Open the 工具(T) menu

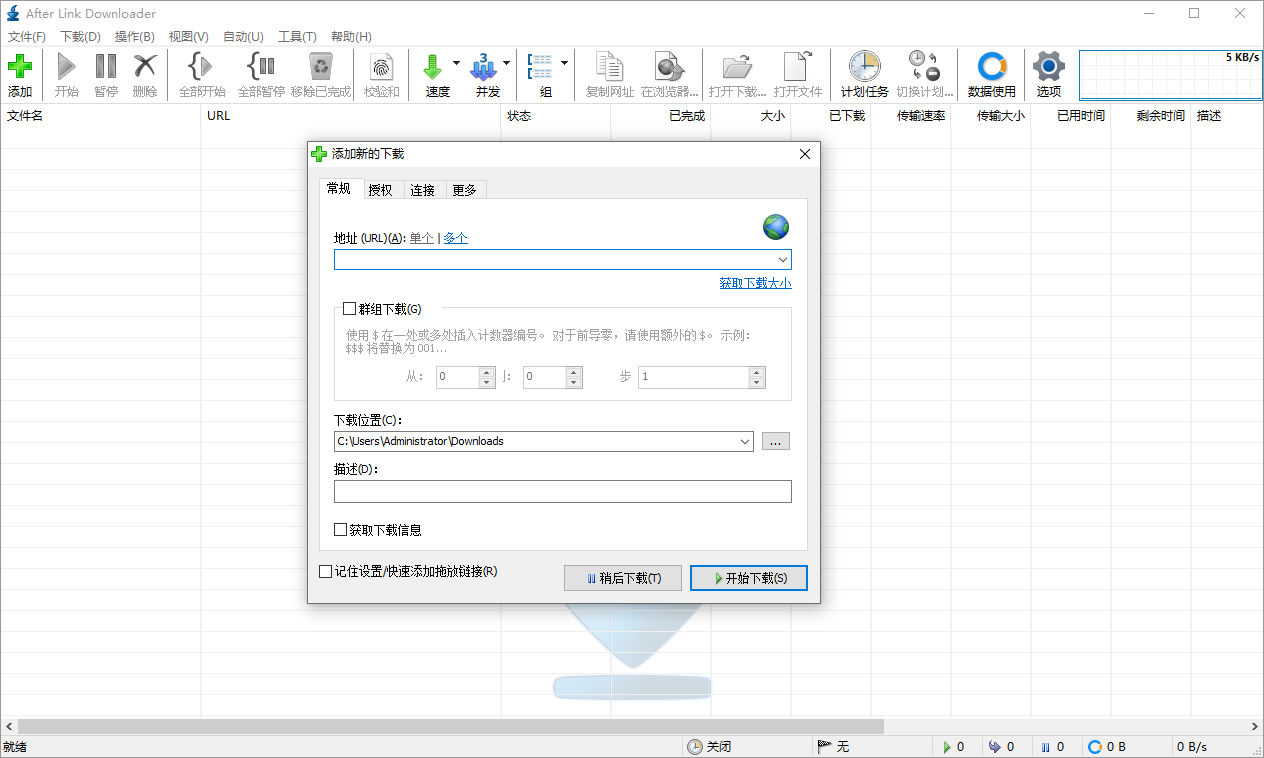297,37
